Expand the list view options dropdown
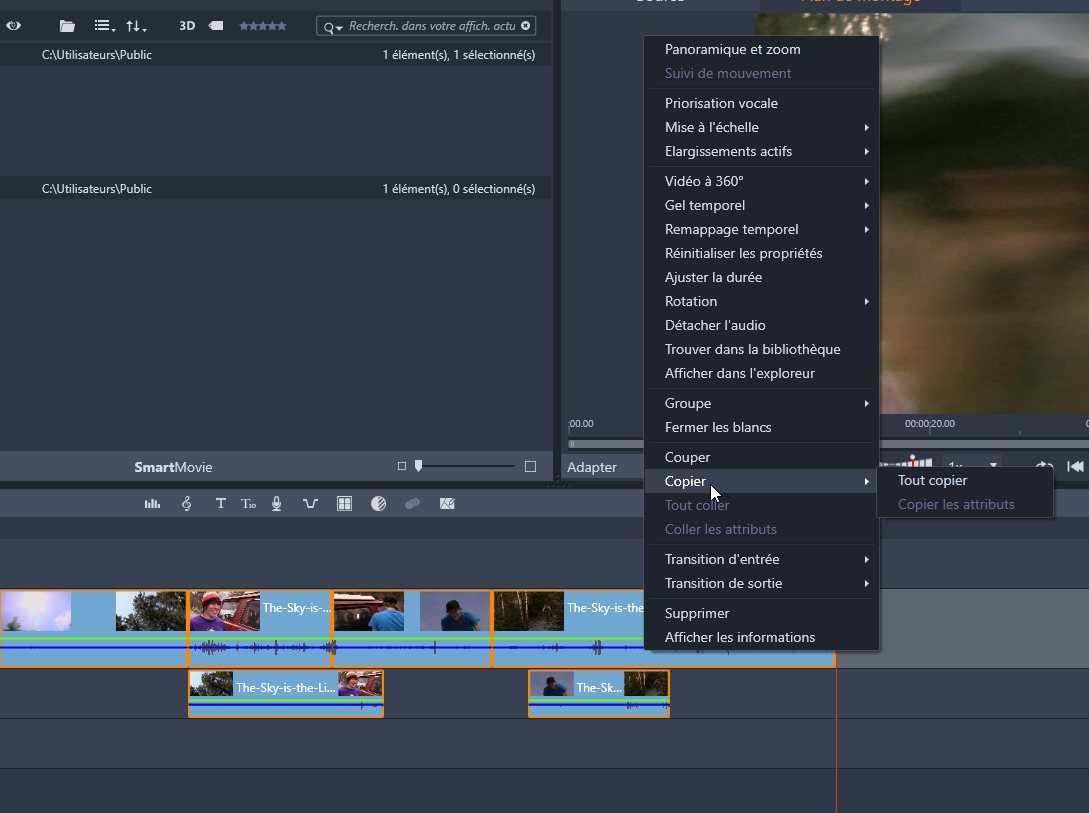1089x813 pixels. (104, 26)
